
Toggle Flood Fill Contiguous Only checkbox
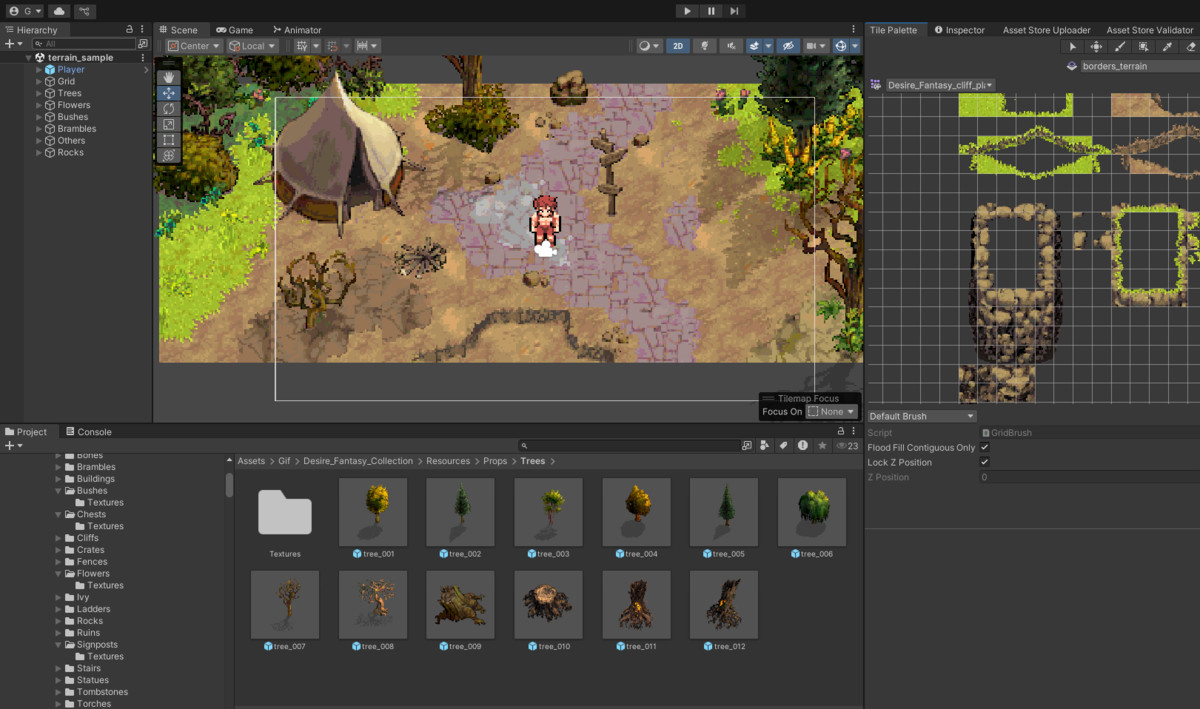985,448
